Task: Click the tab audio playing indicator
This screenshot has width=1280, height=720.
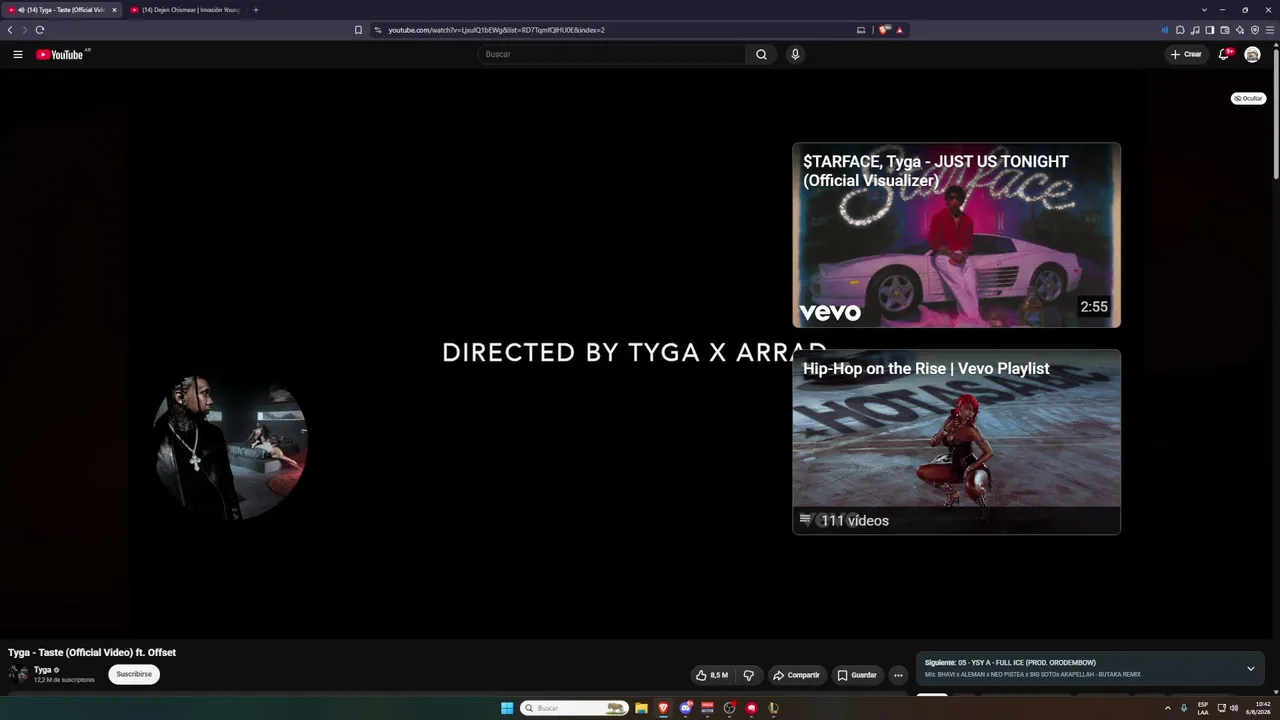Action: point(21,10)
